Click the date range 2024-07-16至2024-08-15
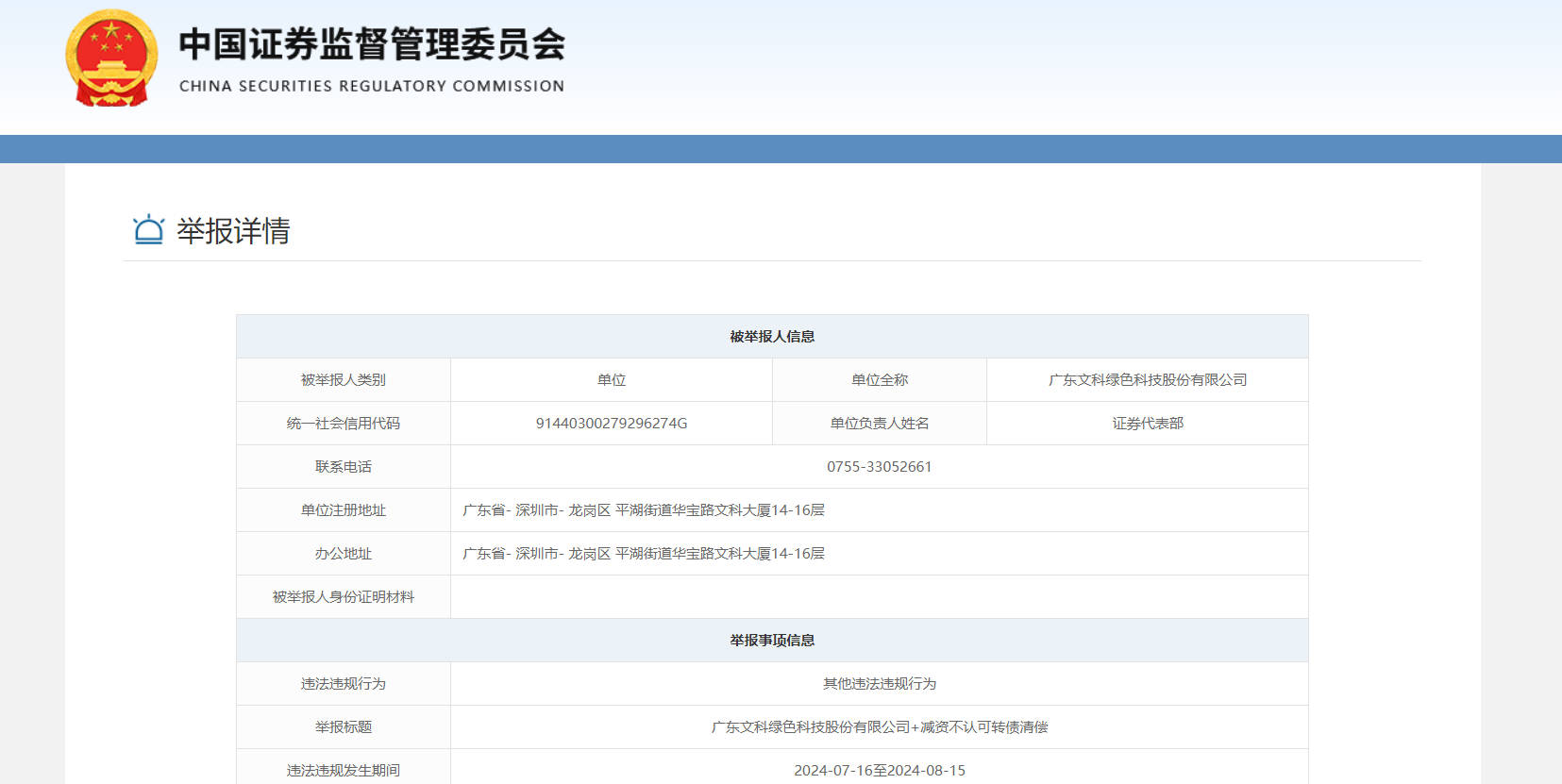The width and height of the screenshot is (1562, 784). tap(879, 771)
